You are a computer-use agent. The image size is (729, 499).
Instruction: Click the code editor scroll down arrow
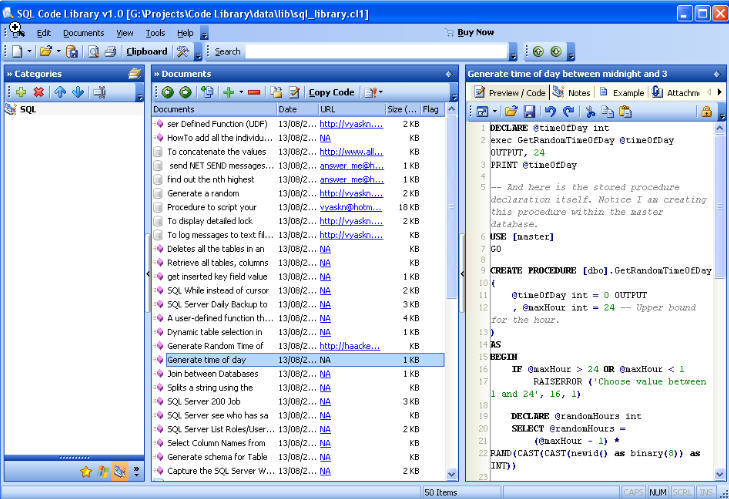pyautogui.click(x=719, y=474)
